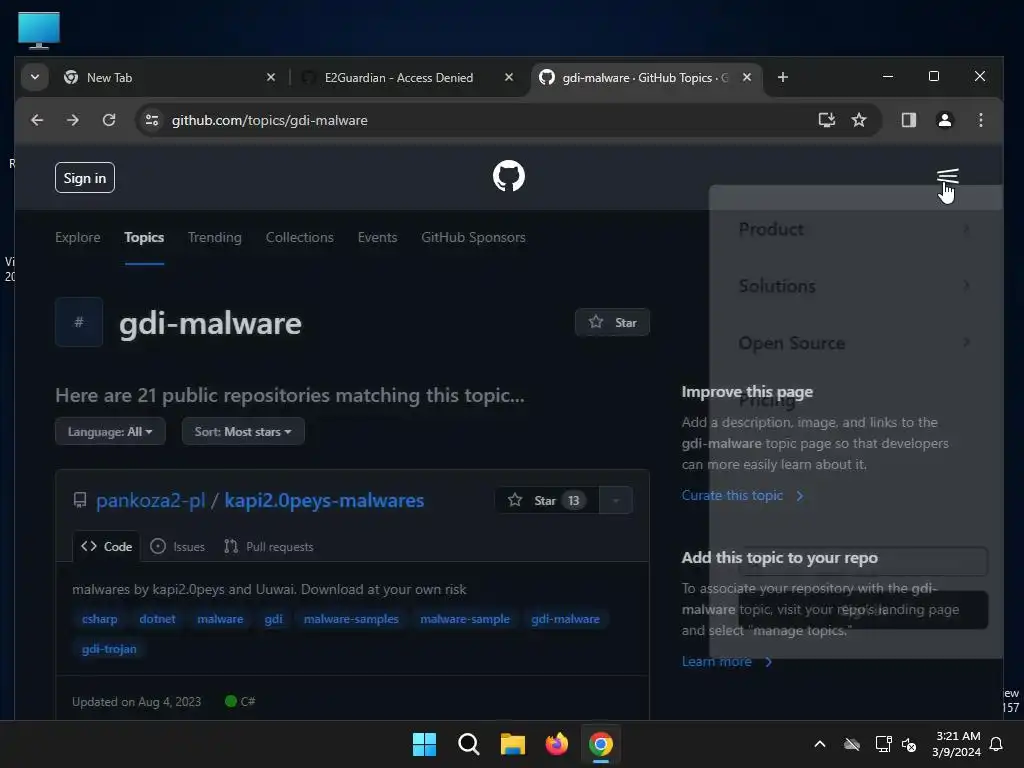This screenshot has height=768, width=1024.
Task: Open the Collections navigation link
Action: 300,237
